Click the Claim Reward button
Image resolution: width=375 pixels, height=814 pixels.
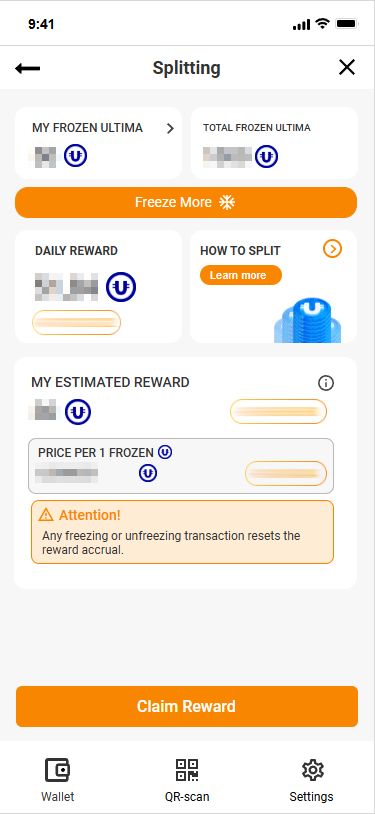pos(187,707)
